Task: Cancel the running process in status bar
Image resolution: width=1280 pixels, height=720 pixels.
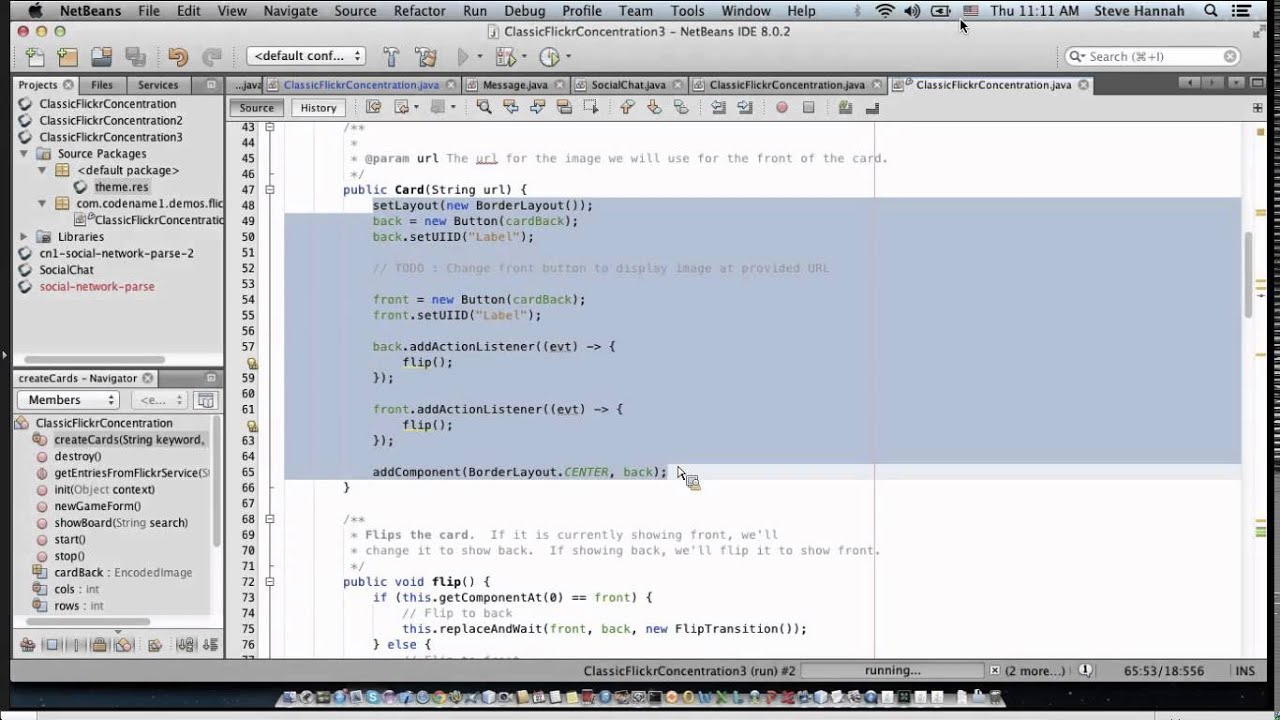Action: pos(994,671)
